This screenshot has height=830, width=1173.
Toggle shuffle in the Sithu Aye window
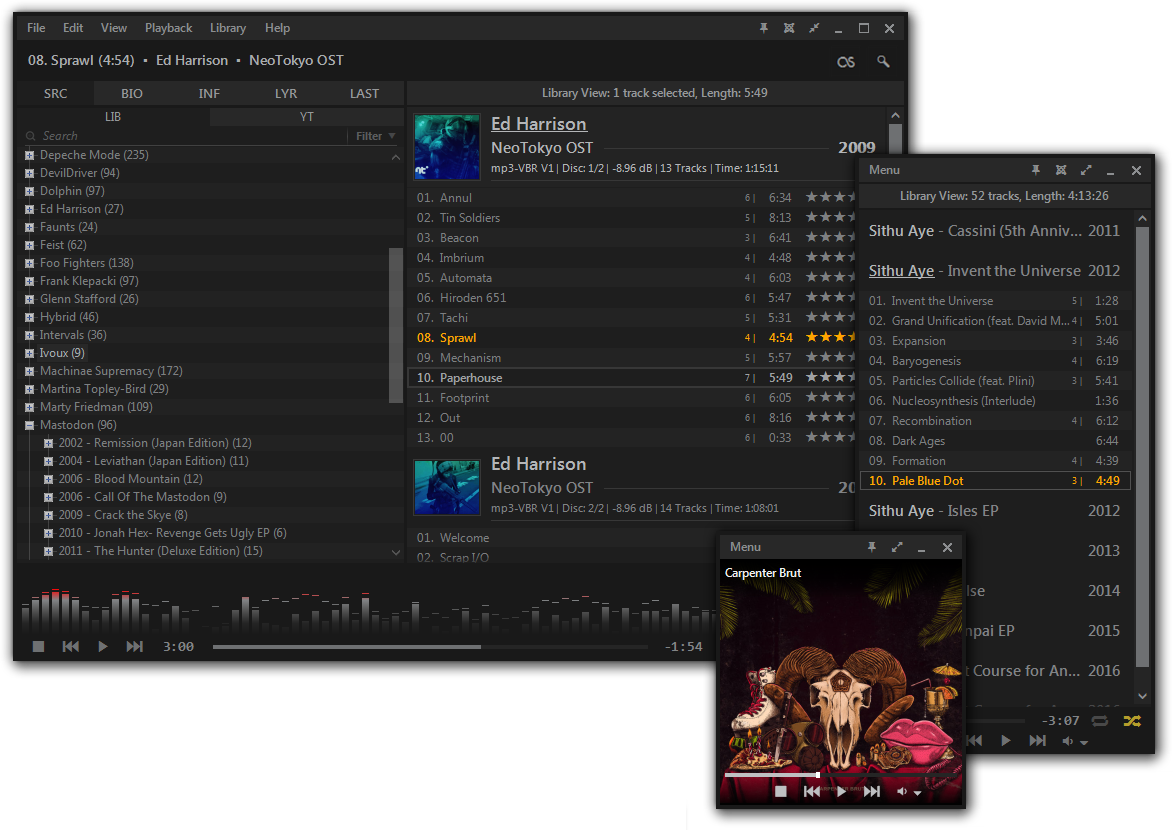pyautogui.click(x=1131, y=721)
